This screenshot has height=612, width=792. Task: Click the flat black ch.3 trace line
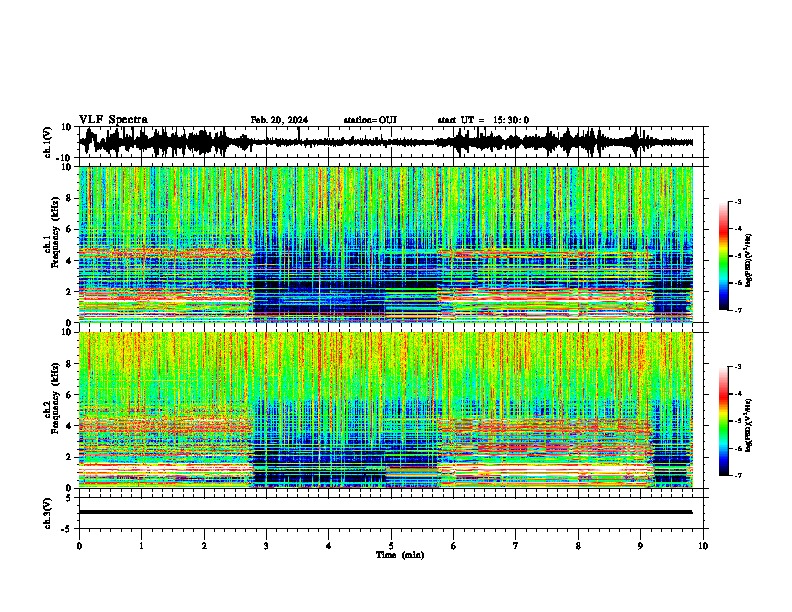click(x=385, y=512)
